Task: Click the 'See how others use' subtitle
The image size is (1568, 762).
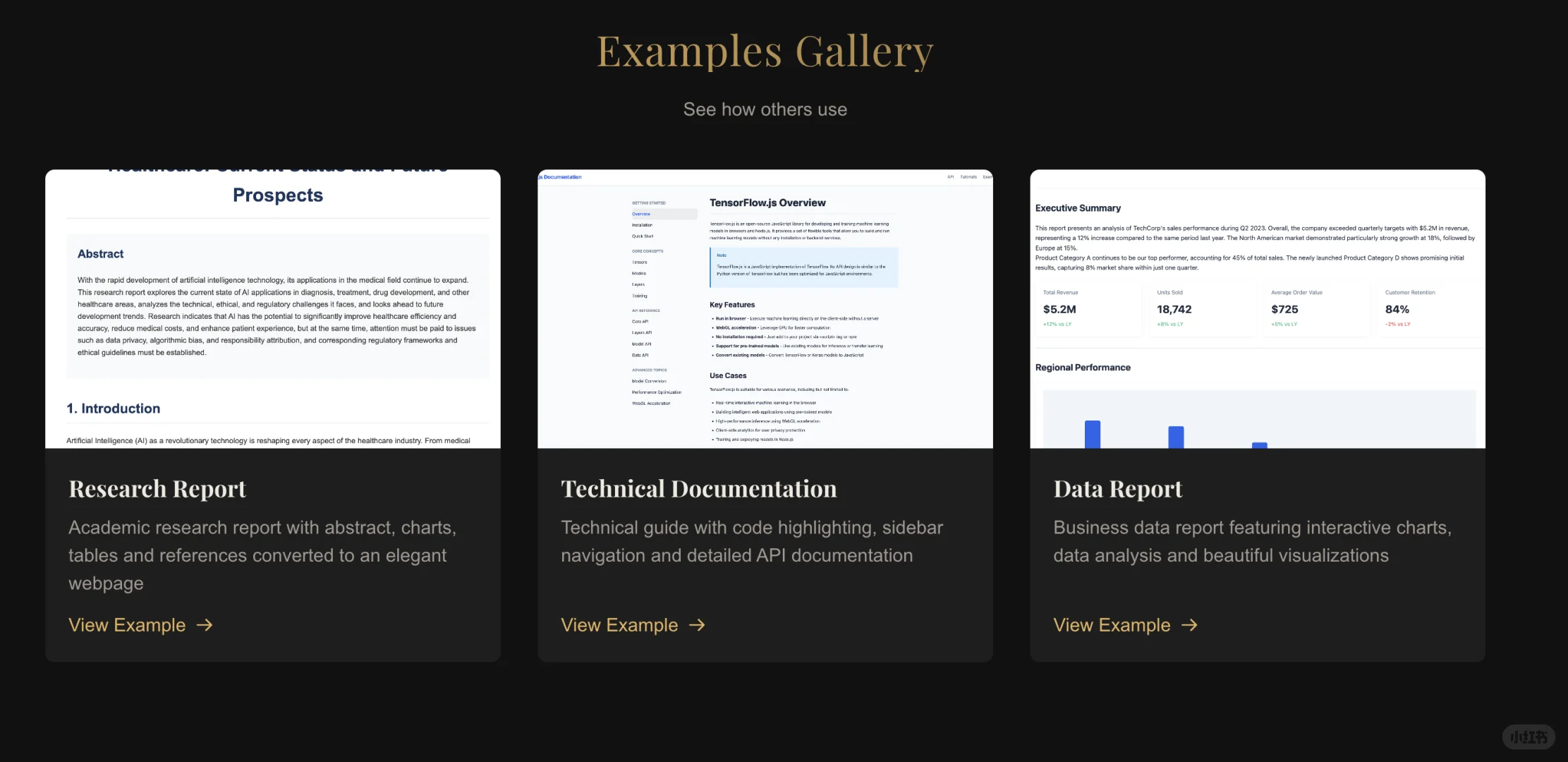Action: click(765, 109)
